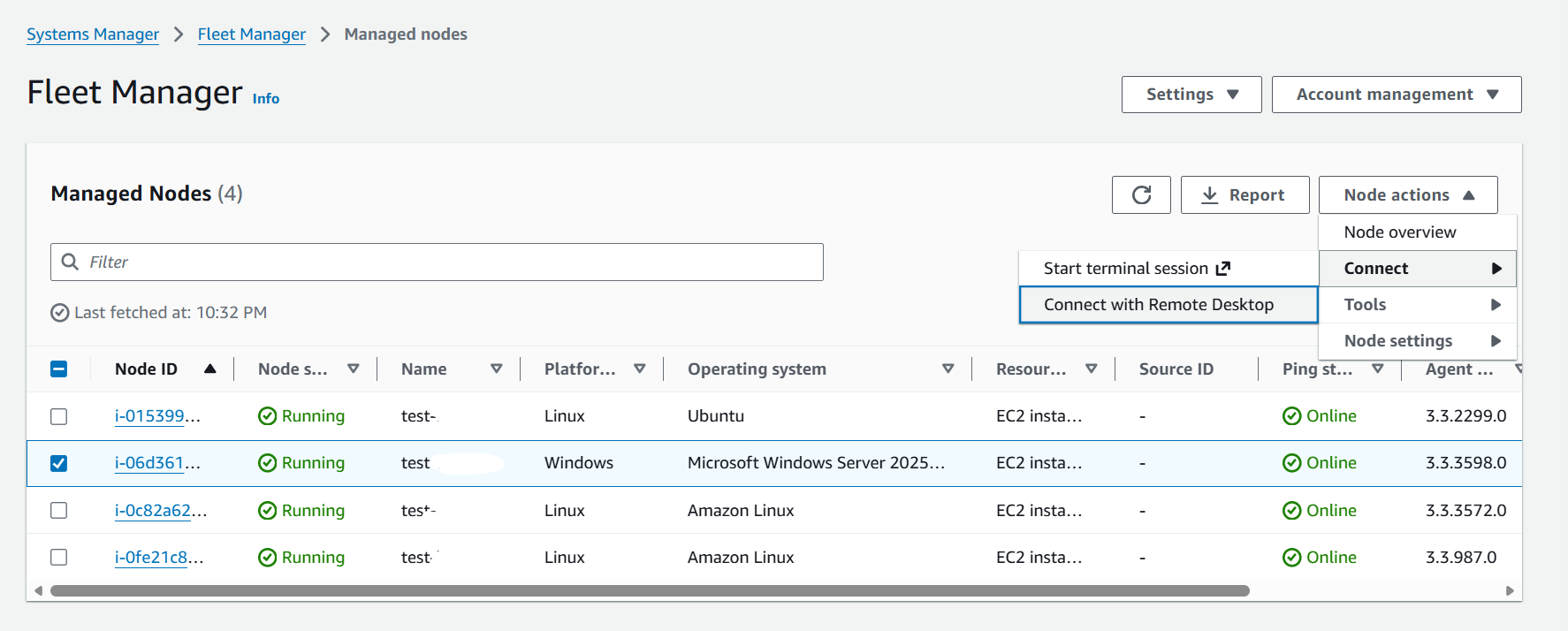The height and width of the screenshot is (631, 1568).
Task: Go to Fleet Manager breadcrumb link
Action: coord(252,34)
